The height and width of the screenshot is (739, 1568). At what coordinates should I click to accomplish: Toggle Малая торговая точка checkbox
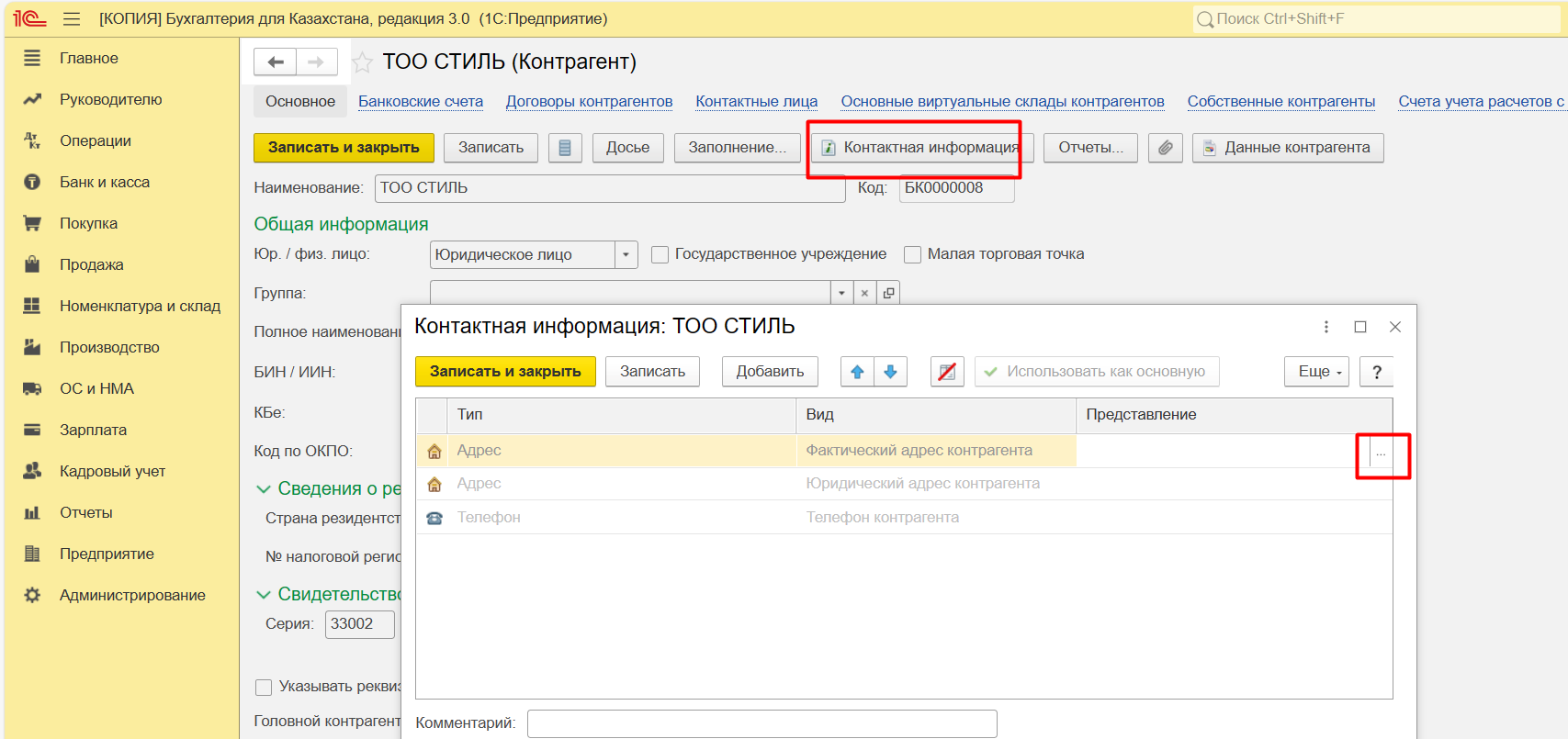912,255
